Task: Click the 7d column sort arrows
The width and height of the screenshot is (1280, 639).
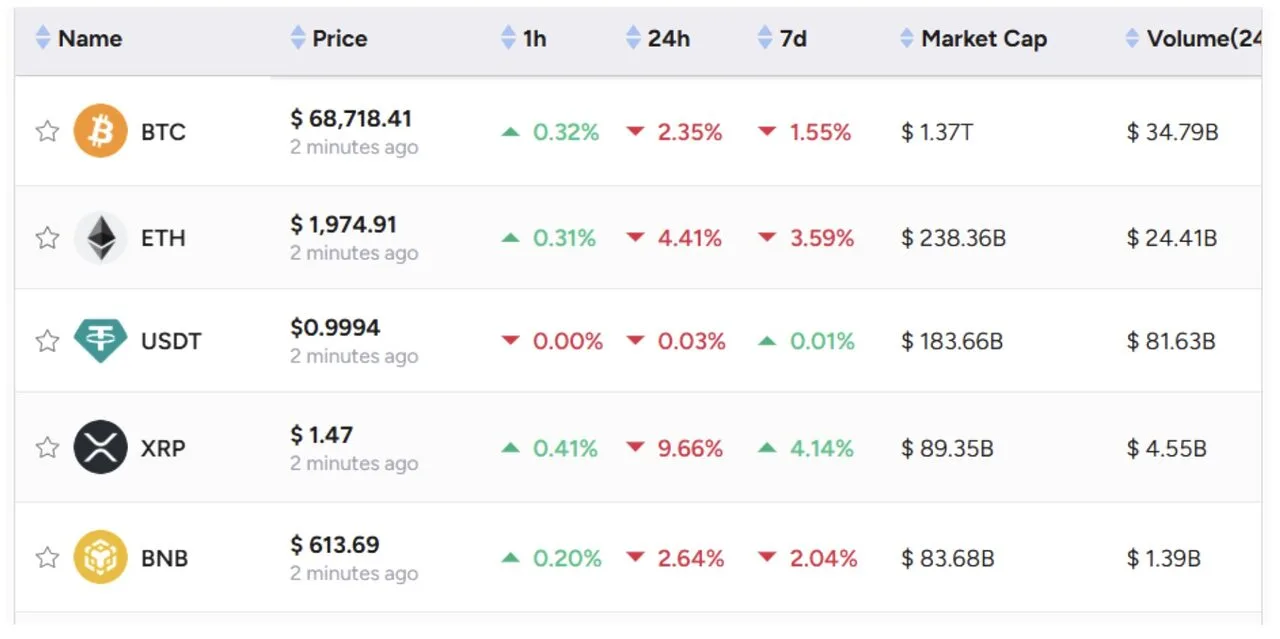Action: tap(767, 37)
